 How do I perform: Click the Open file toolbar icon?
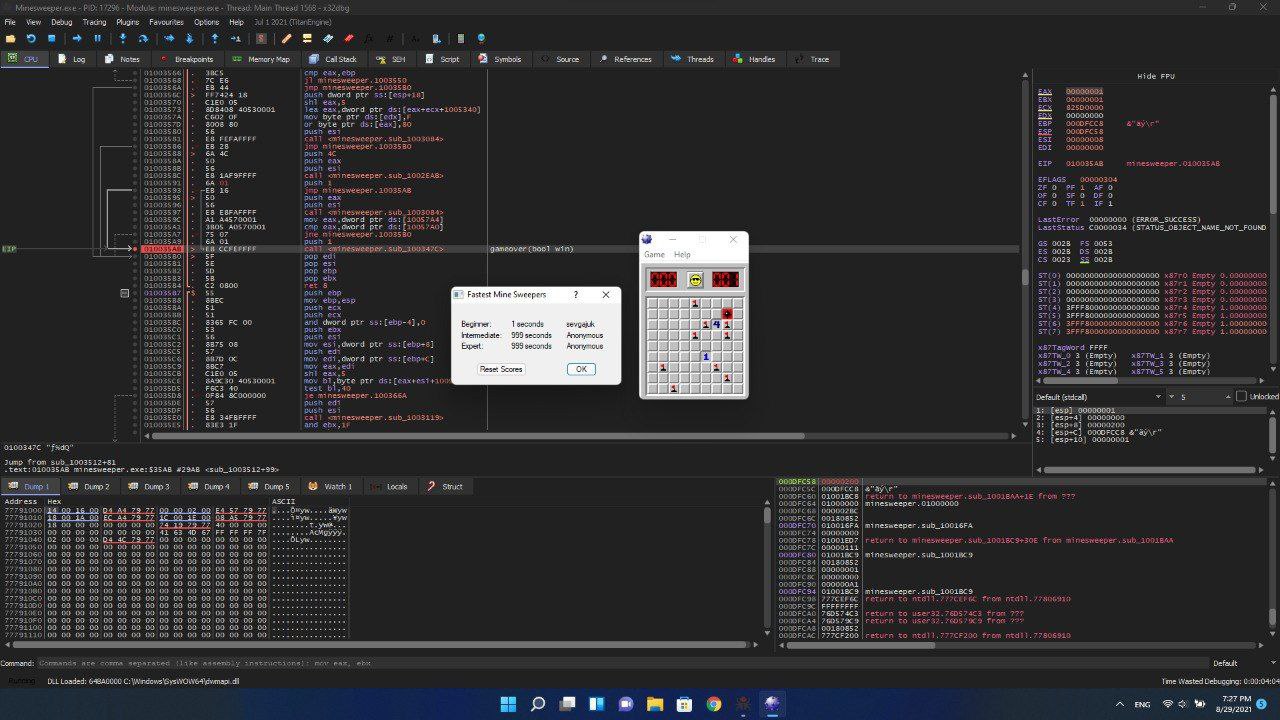click(11, 38)
